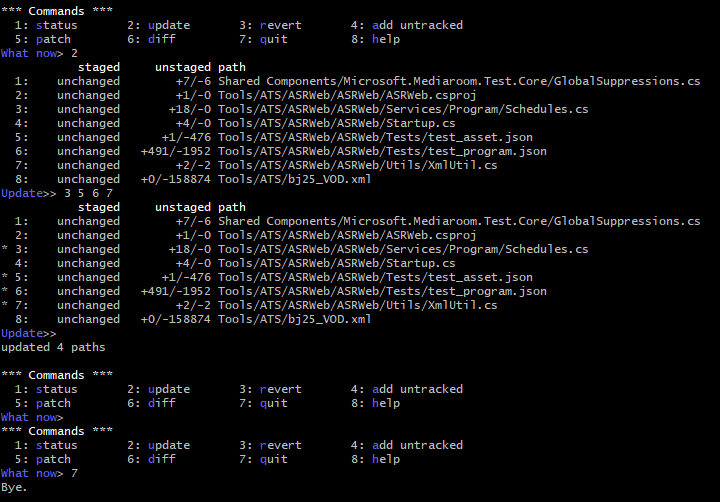
Task: Click the asterisk marking selected Schedules.cs entry
Action: [5, 250]
